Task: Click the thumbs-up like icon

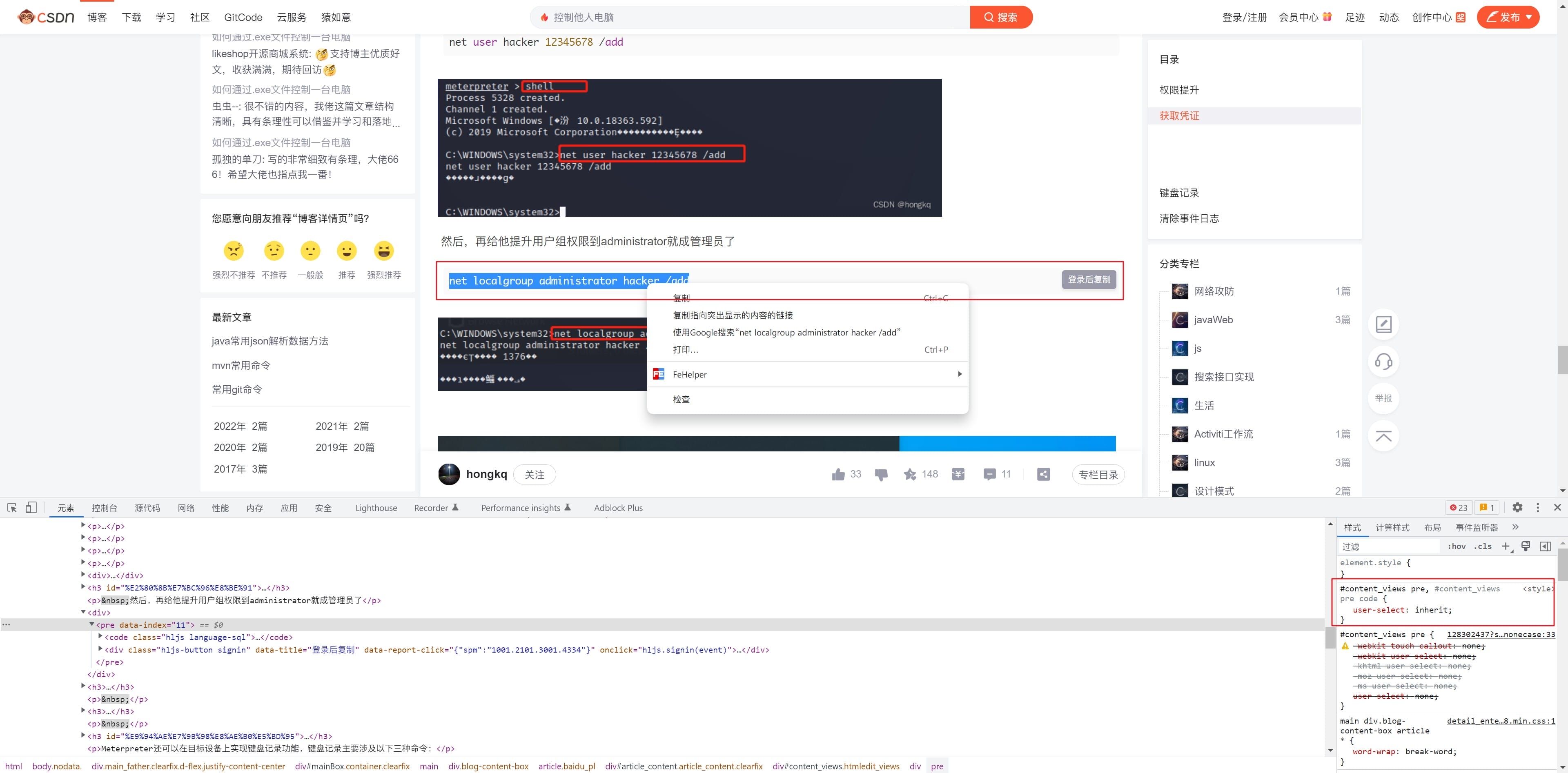Action: [x=838, y=474]
